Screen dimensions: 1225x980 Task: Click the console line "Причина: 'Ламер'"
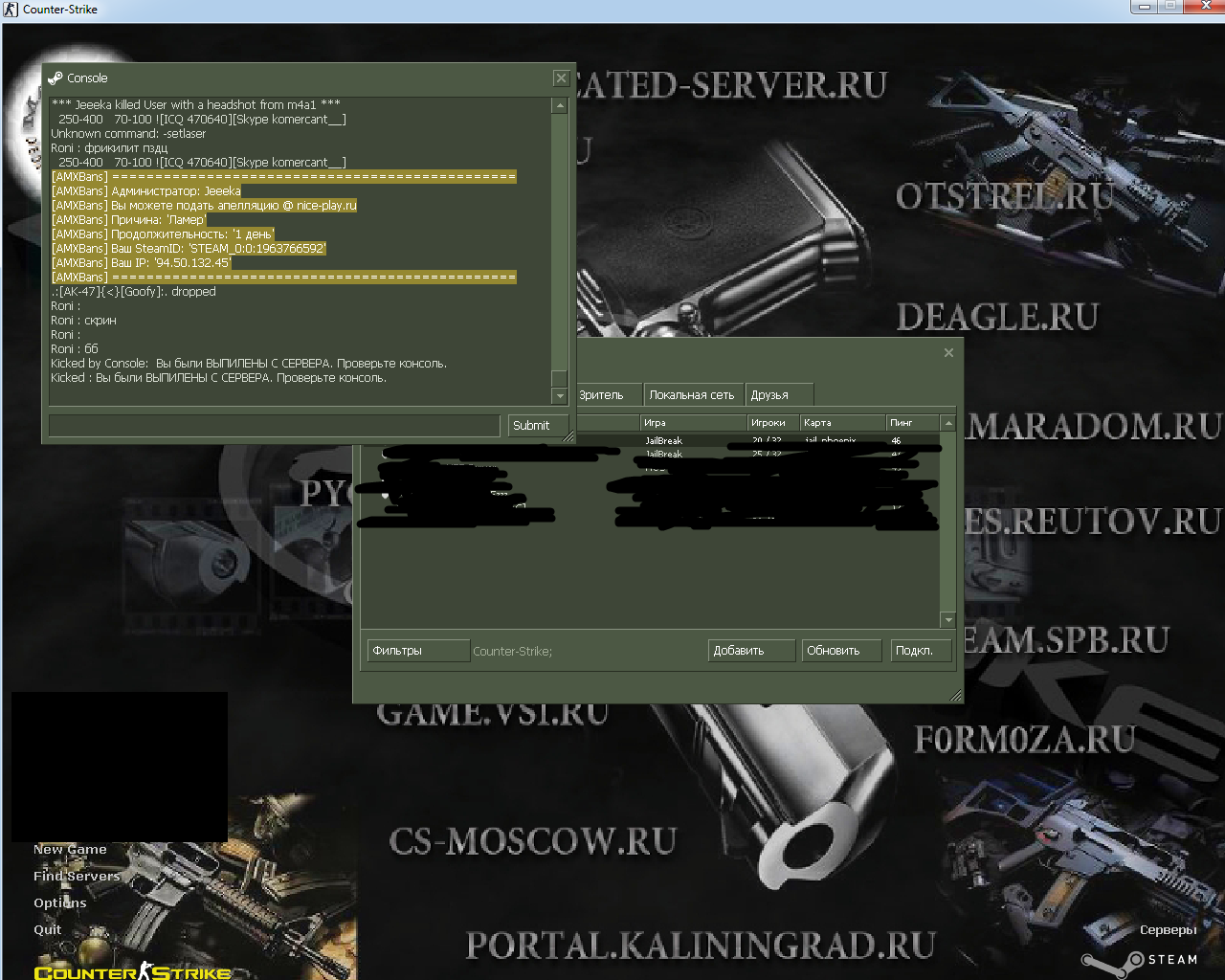(x=129, y=220)
